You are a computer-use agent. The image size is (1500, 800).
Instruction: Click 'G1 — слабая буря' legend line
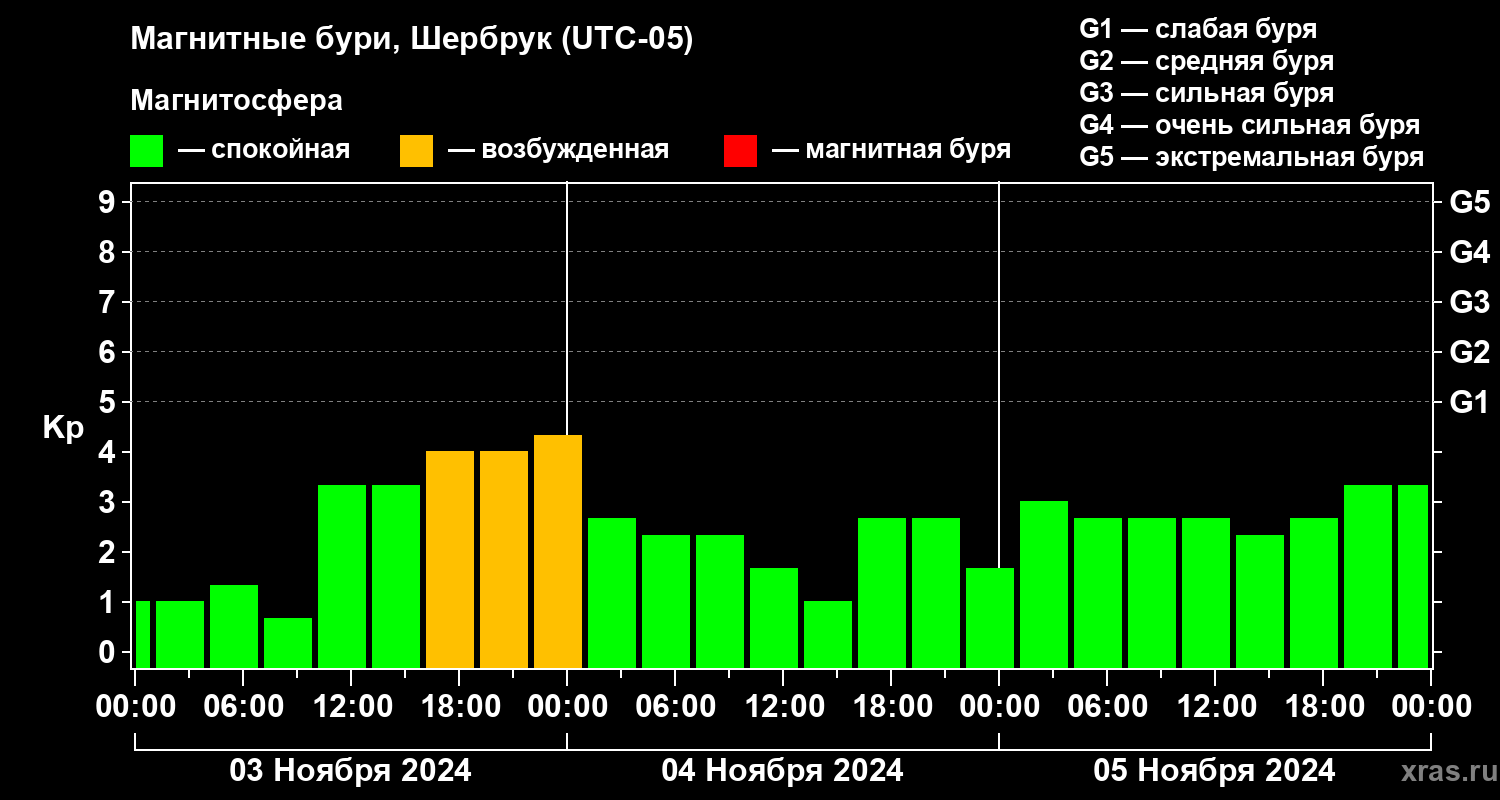point(1198,29)
